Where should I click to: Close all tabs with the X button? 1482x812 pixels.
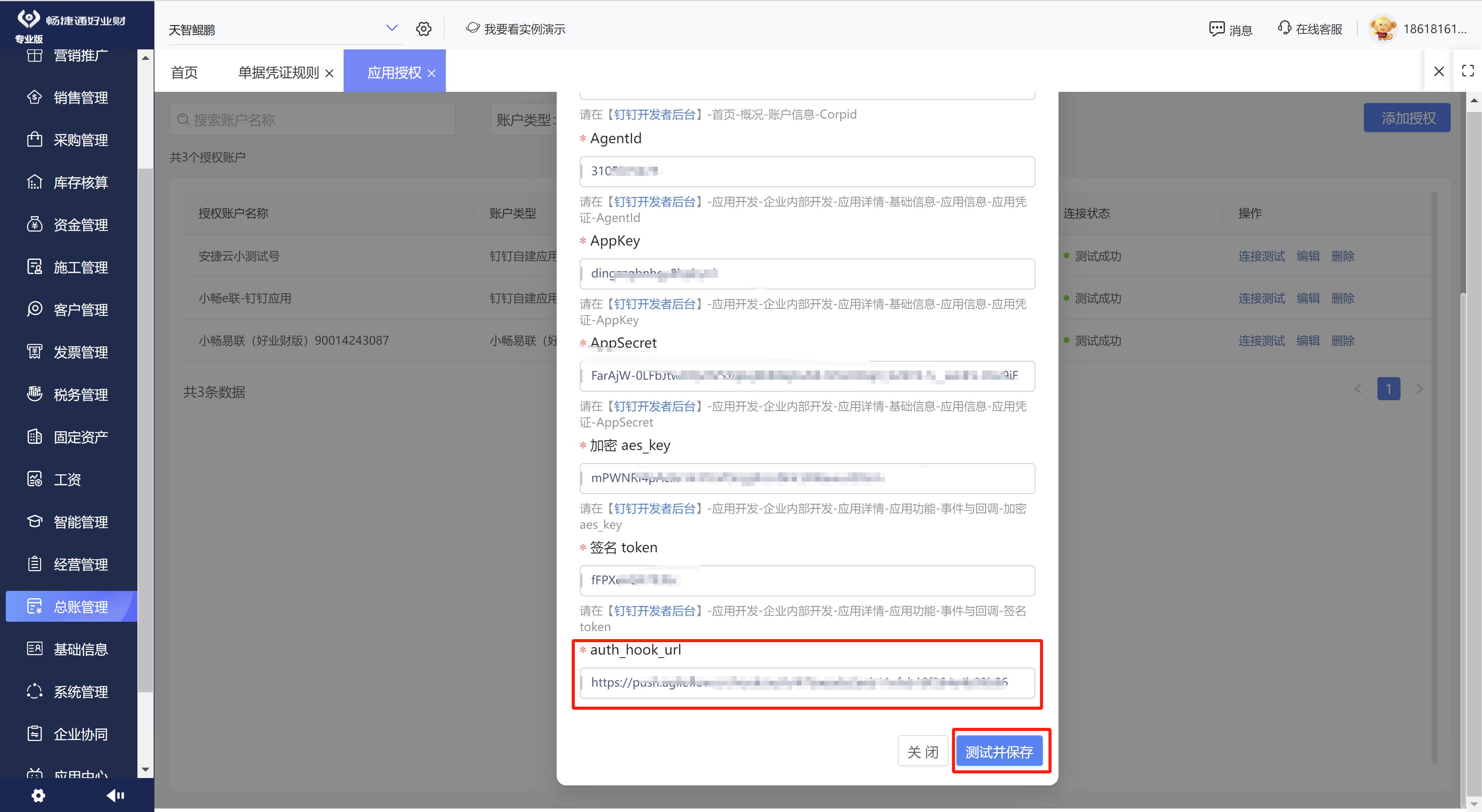click(1439, 71)
